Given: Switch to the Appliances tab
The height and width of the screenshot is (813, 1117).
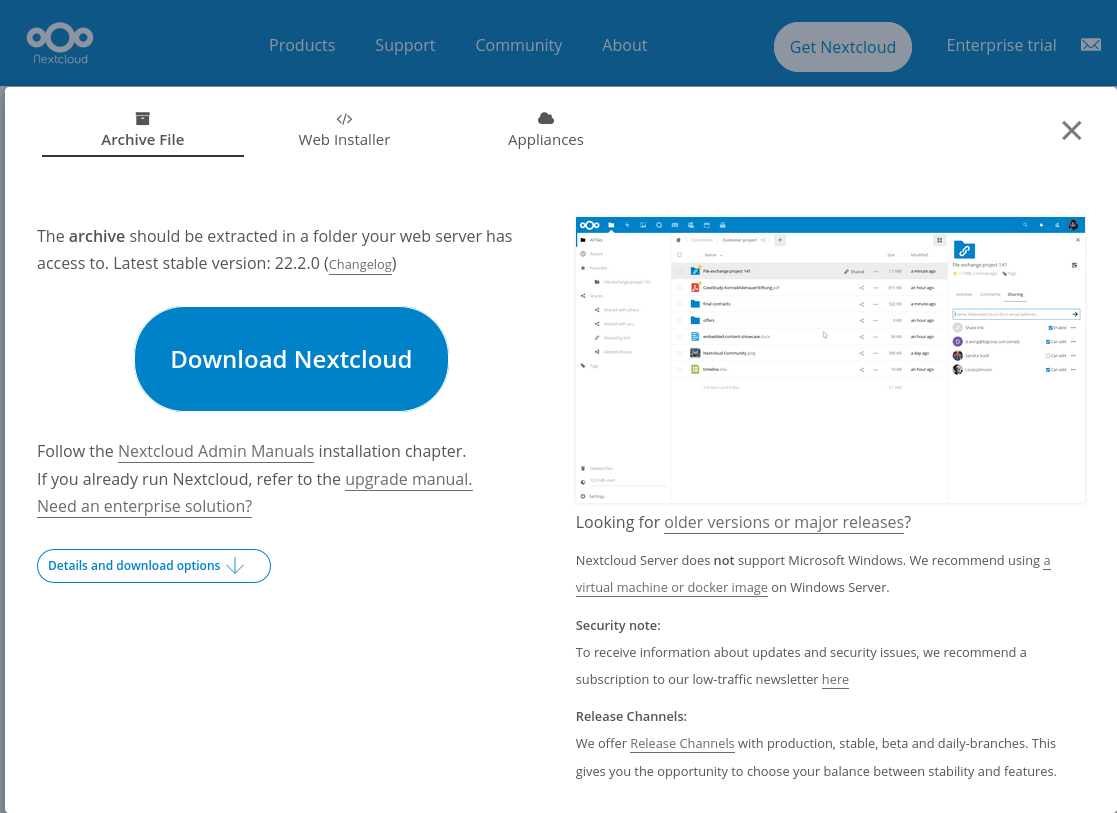Looking at the screenshot, I should point(546,130).
